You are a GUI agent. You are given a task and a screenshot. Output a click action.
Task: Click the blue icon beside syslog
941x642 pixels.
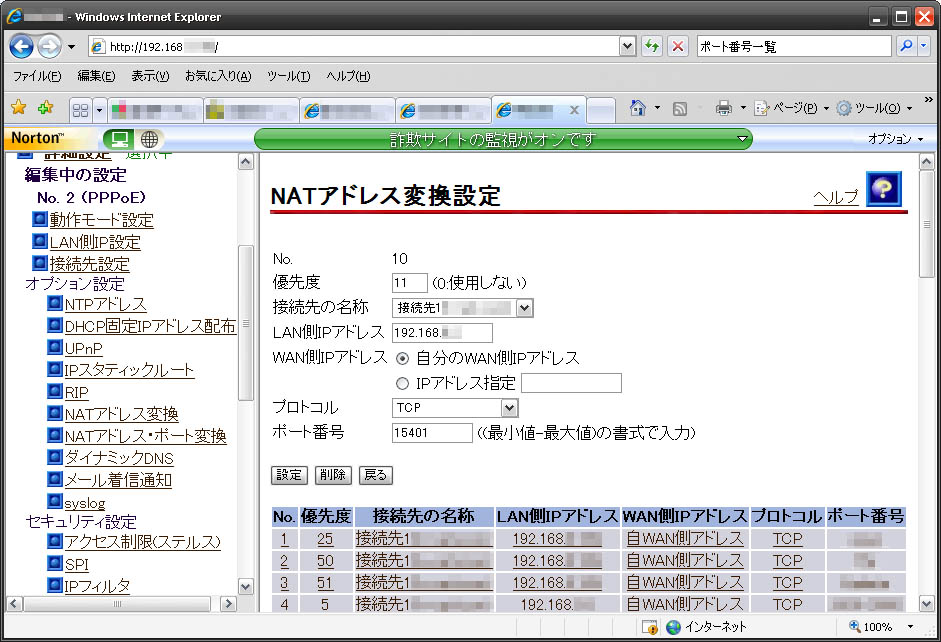(55, 500)
